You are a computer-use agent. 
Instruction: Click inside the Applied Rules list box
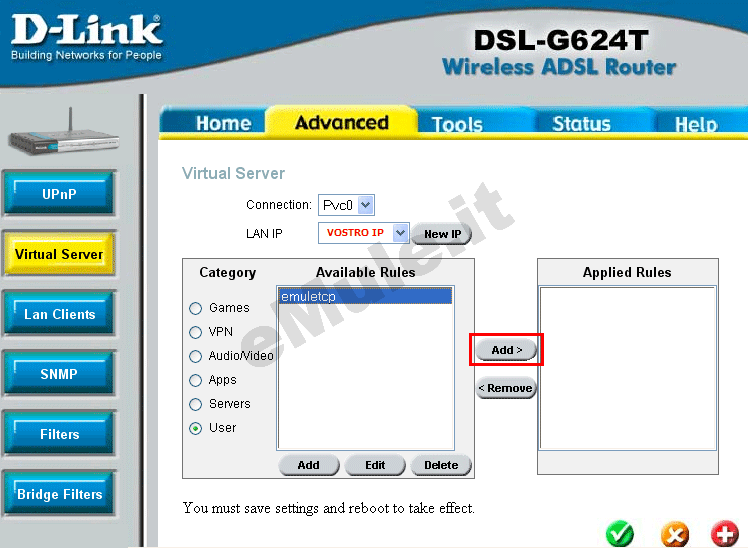coord(627,368)
